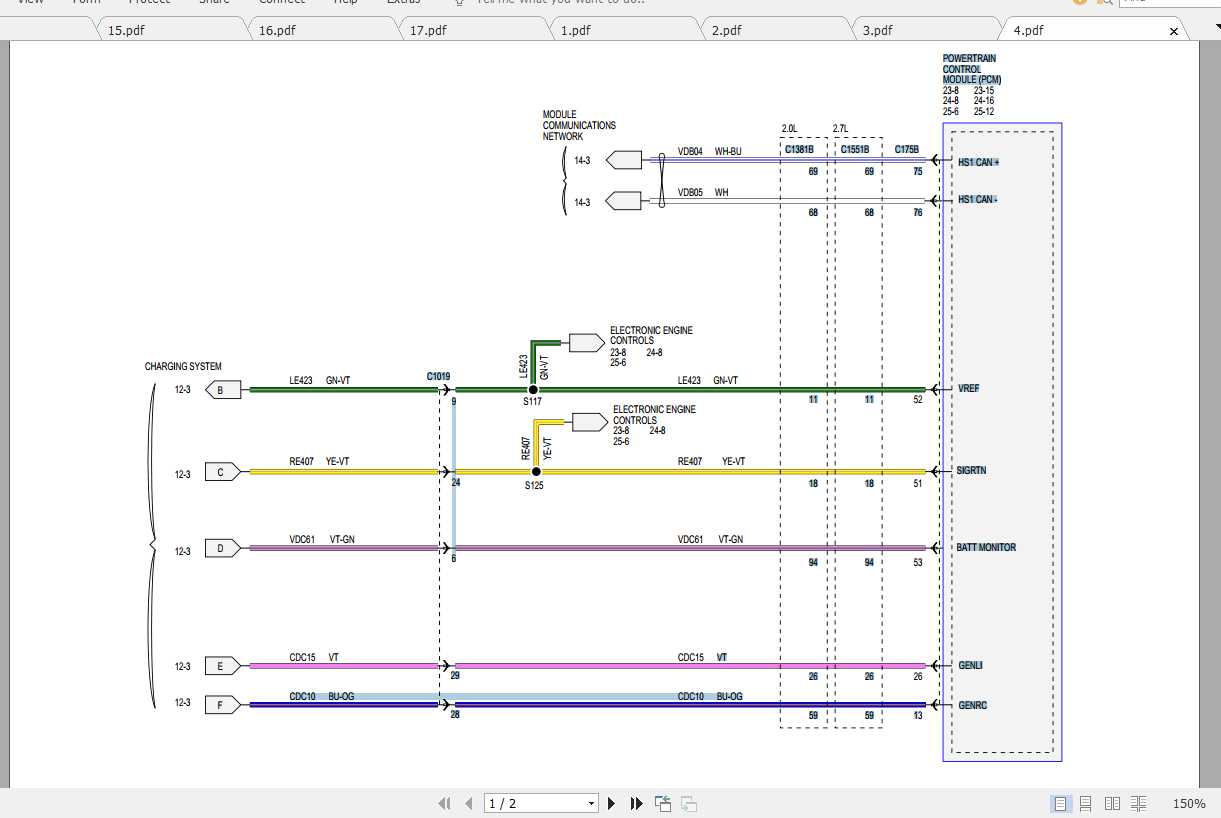
Task: Select continuous scrolling page view
Action: click(1086, 803)
